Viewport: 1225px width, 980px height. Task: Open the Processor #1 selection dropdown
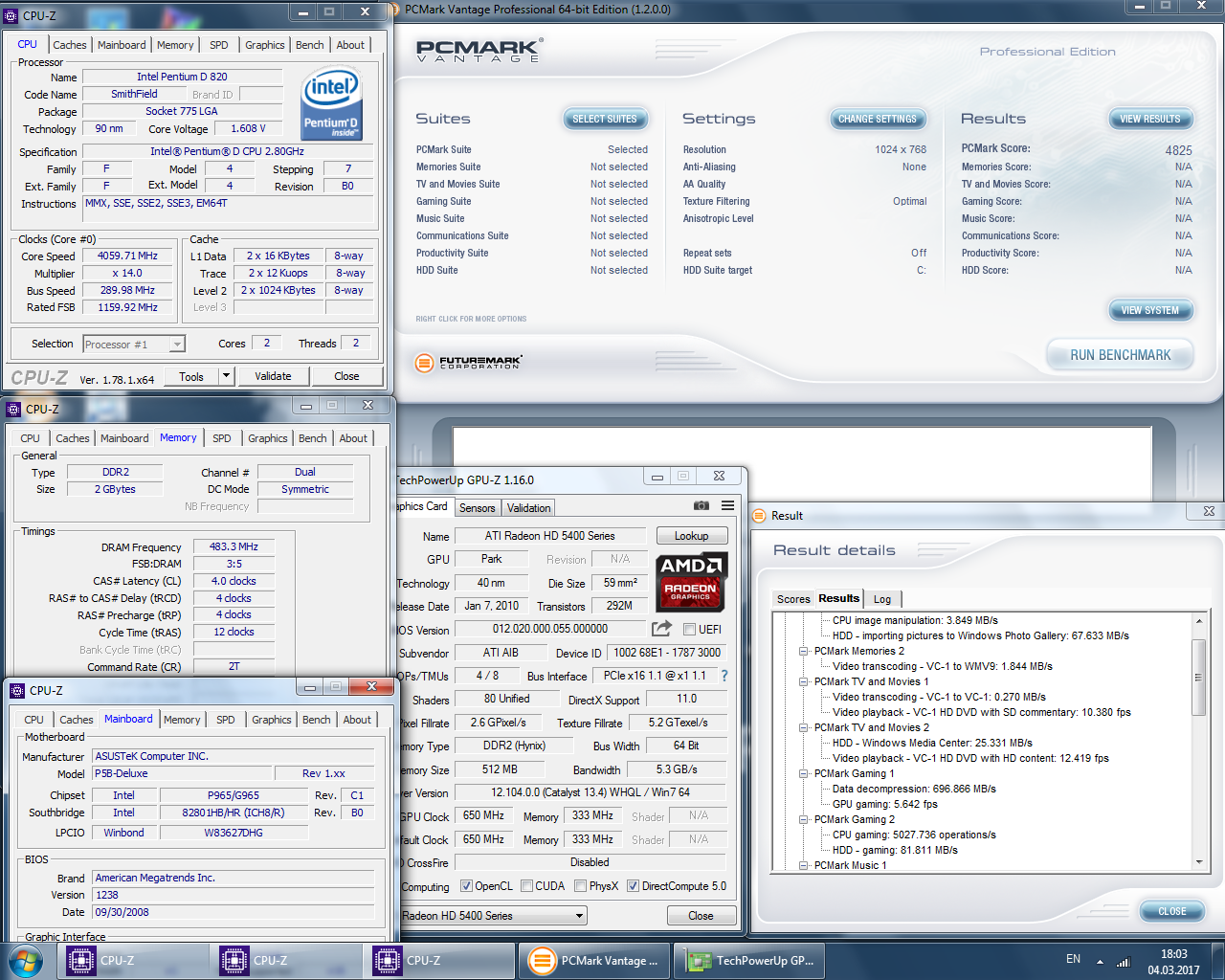tap(176, 345)
